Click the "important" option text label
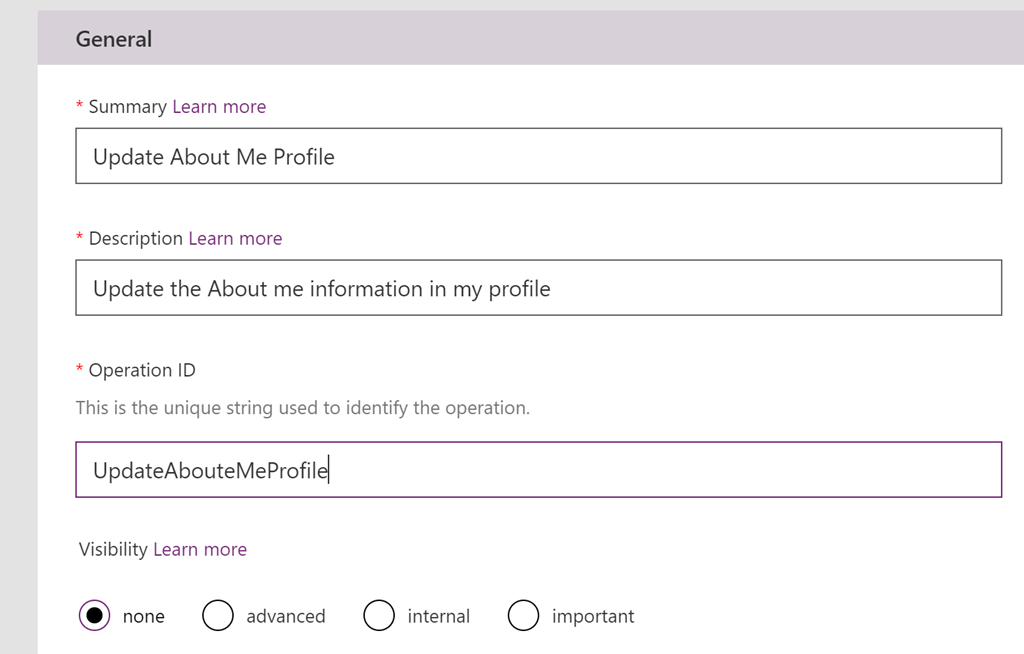Viewport: 1024px width, 654px height. click(x=593, y=616)
